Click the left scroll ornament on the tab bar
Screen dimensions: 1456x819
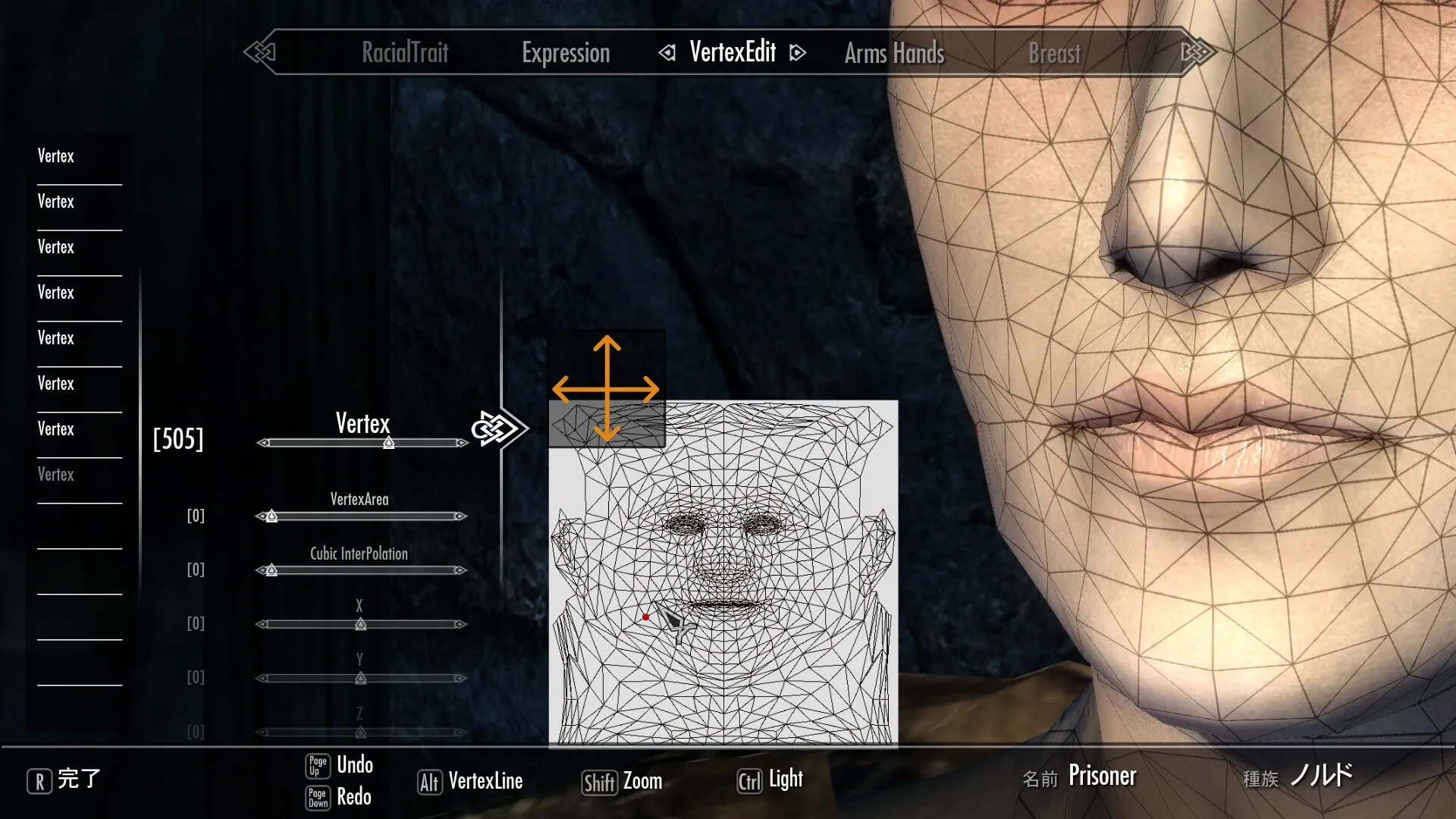[x=260, y=52]
